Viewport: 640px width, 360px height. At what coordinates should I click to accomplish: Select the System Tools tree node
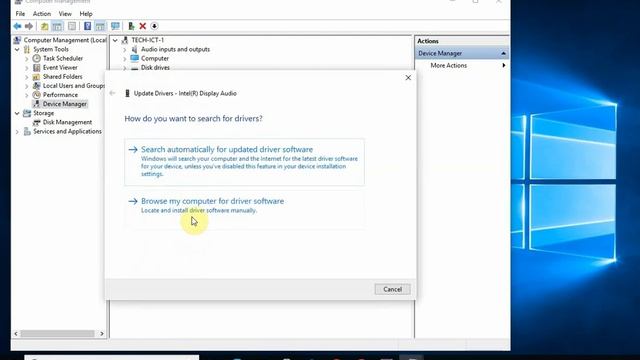(x=51, y=49)
